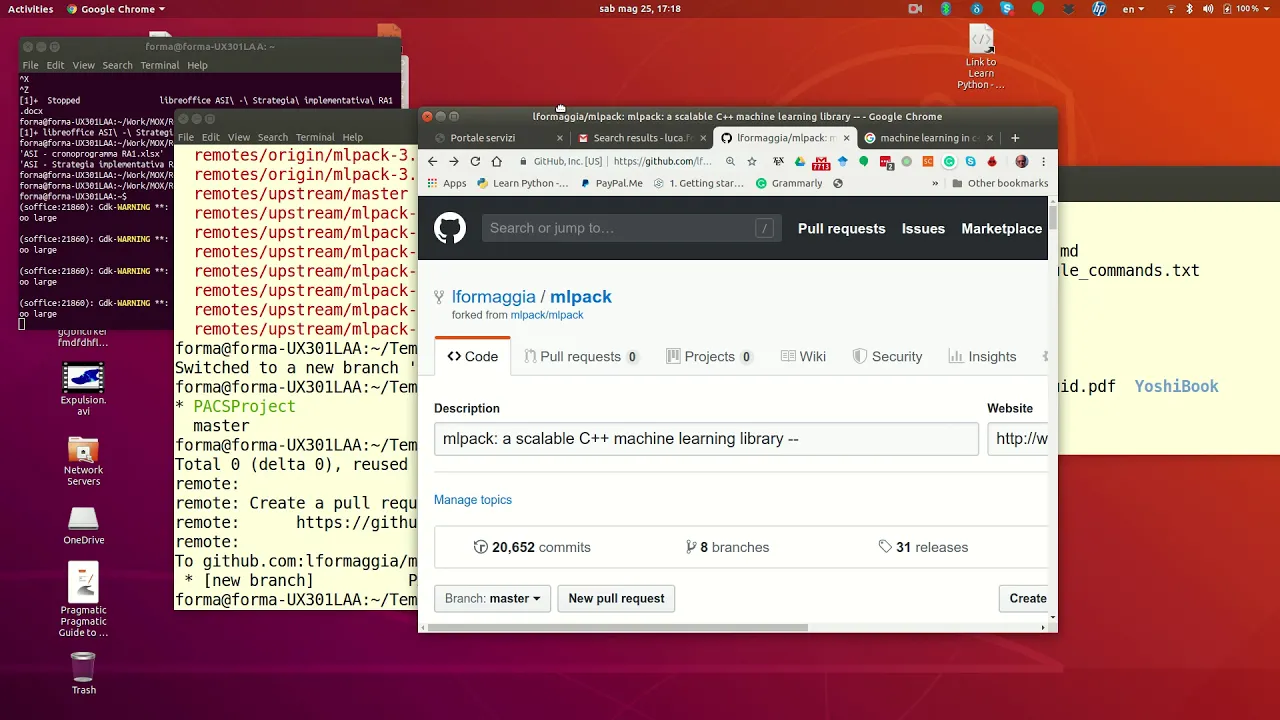The image size is (1280, 720).
Task: Open the new tab plus button
Action: (x=1015, y=138)
